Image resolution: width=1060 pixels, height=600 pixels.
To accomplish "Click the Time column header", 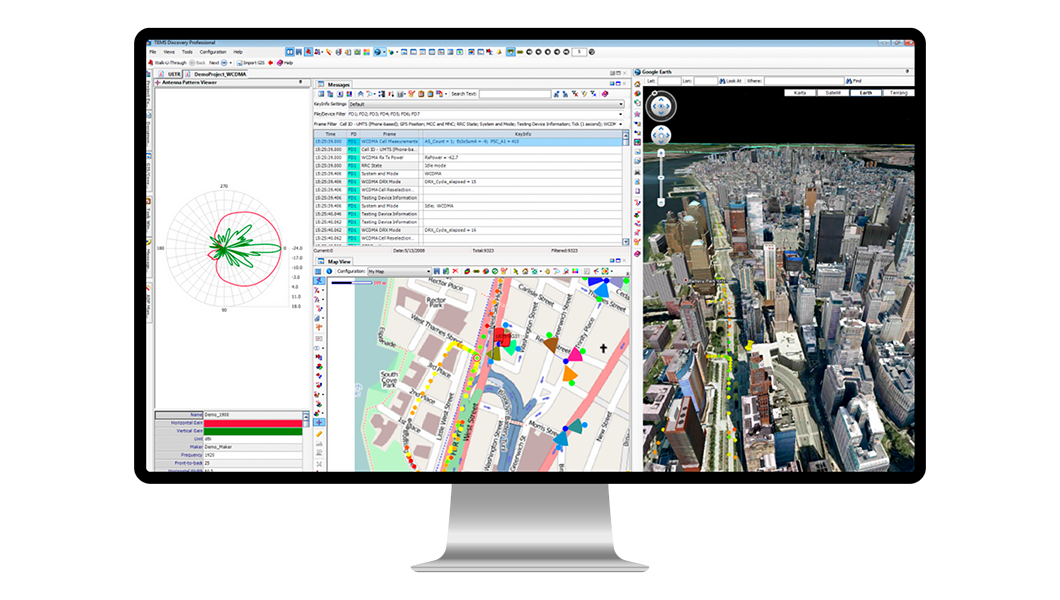I will [x=330, y=134].
